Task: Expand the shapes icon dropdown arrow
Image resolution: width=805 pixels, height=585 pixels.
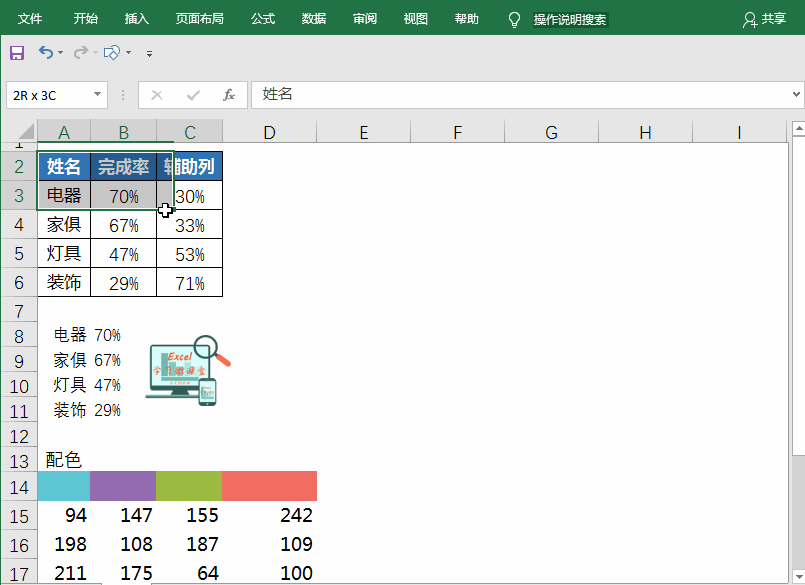Action: tap(128, 52)
